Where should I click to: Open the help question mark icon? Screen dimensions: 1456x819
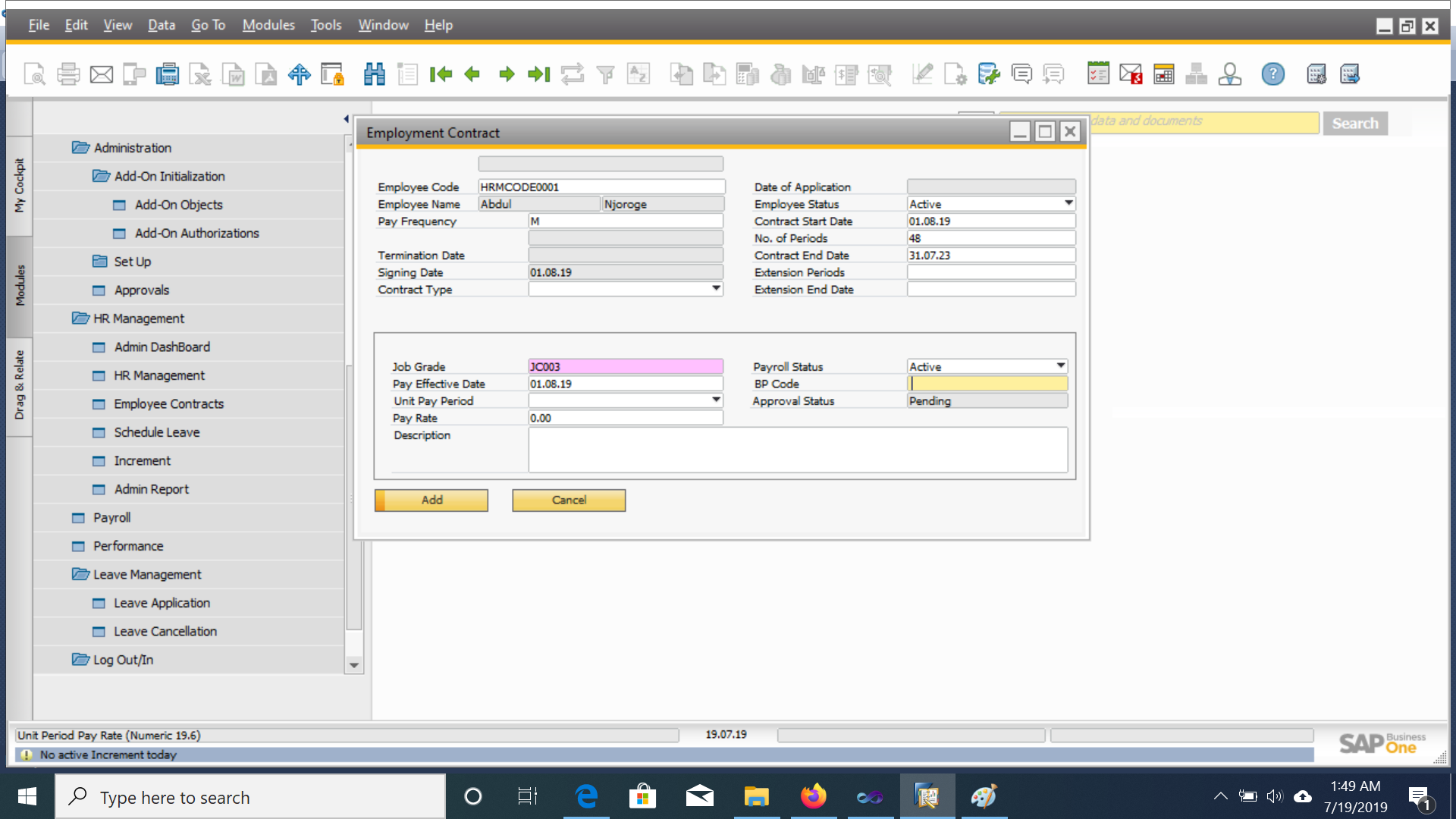pos(1272,74)
